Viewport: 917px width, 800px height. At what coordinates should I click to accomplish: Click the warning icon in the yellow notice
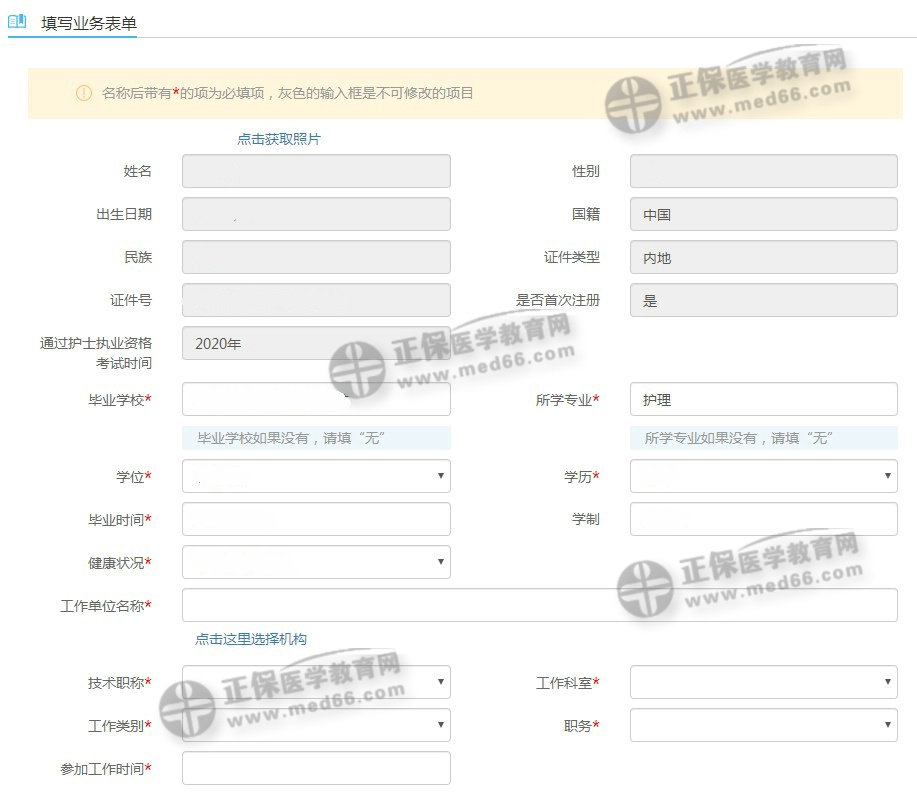[84, 93]
